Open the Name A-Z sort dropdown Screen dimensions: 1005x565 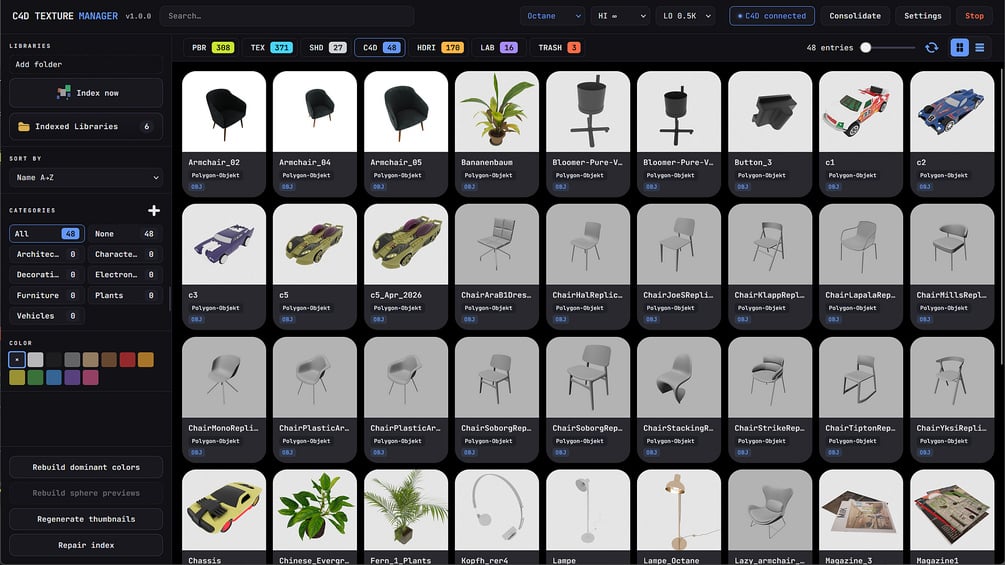click(x=86, y=177)
